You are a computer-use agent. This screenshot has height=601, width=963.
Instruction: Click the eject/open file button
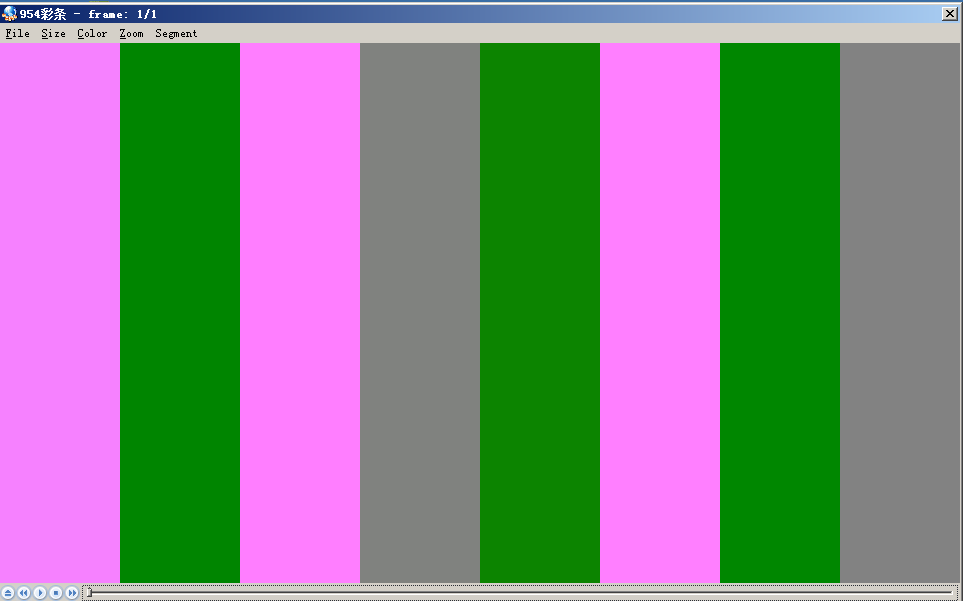click(8, 592)
